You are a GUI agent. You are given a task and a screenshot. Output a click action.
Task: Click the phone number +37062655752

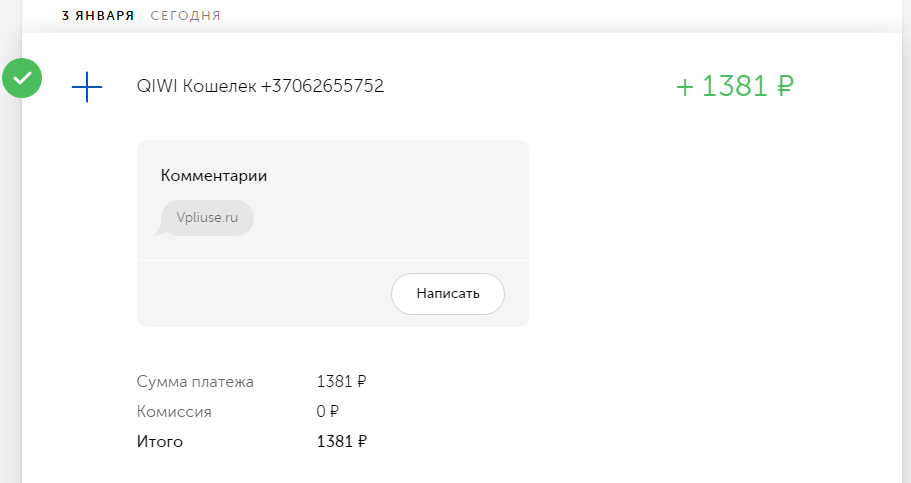pos(322,86)
